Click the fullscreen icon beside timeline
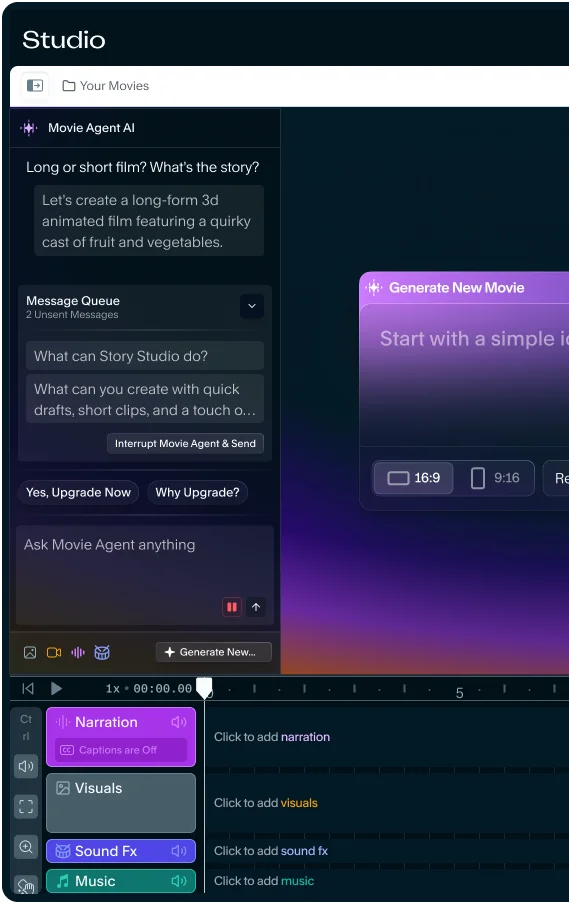The height and width of the screenshot is (904, 569). [26, 806]
